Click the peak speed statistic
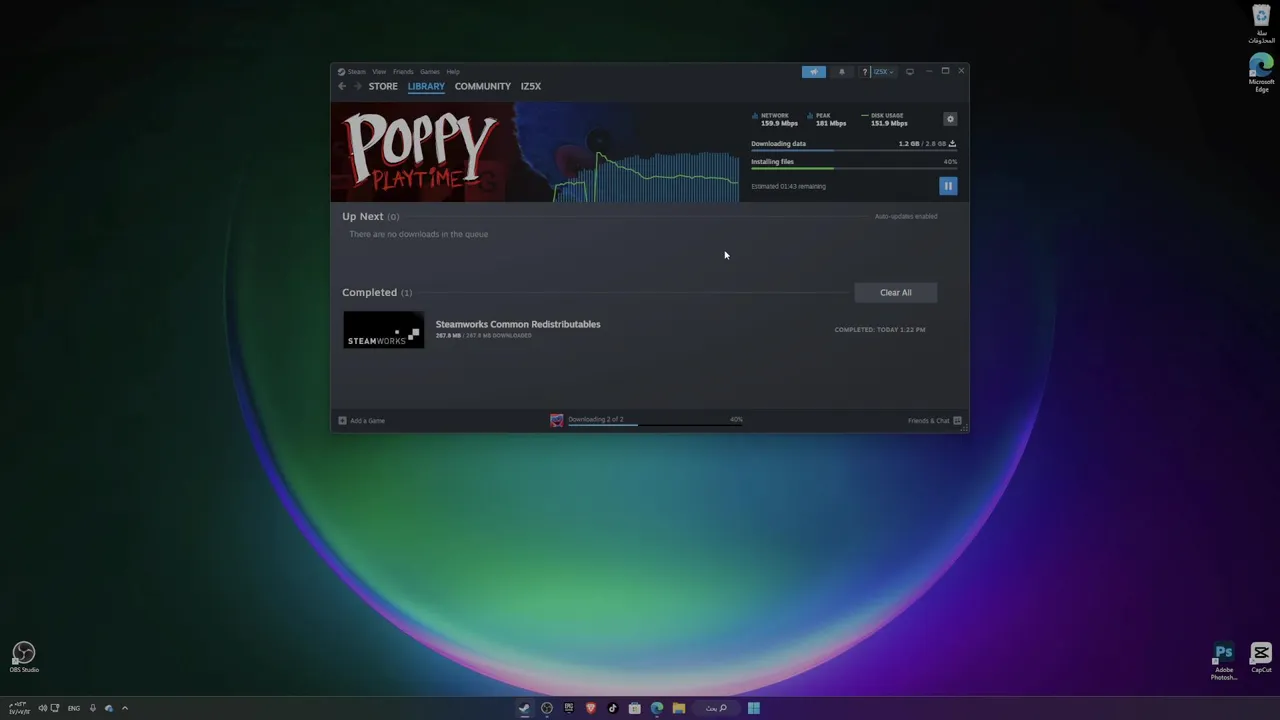The height and width of the screenshot is (720, 1280). (x=827, y=119)
